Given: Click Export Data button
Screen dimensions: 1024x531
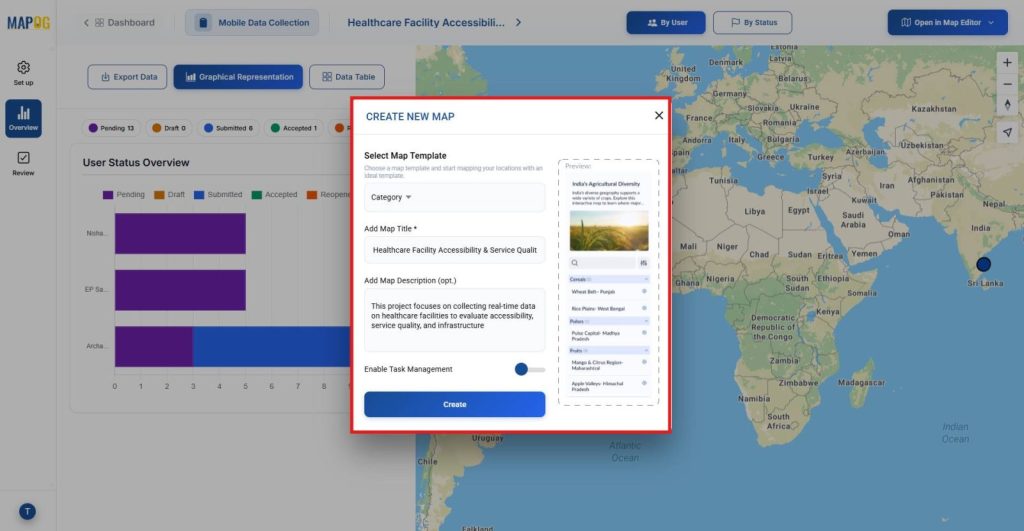Looking at the screenshot, I should point(127,77).
